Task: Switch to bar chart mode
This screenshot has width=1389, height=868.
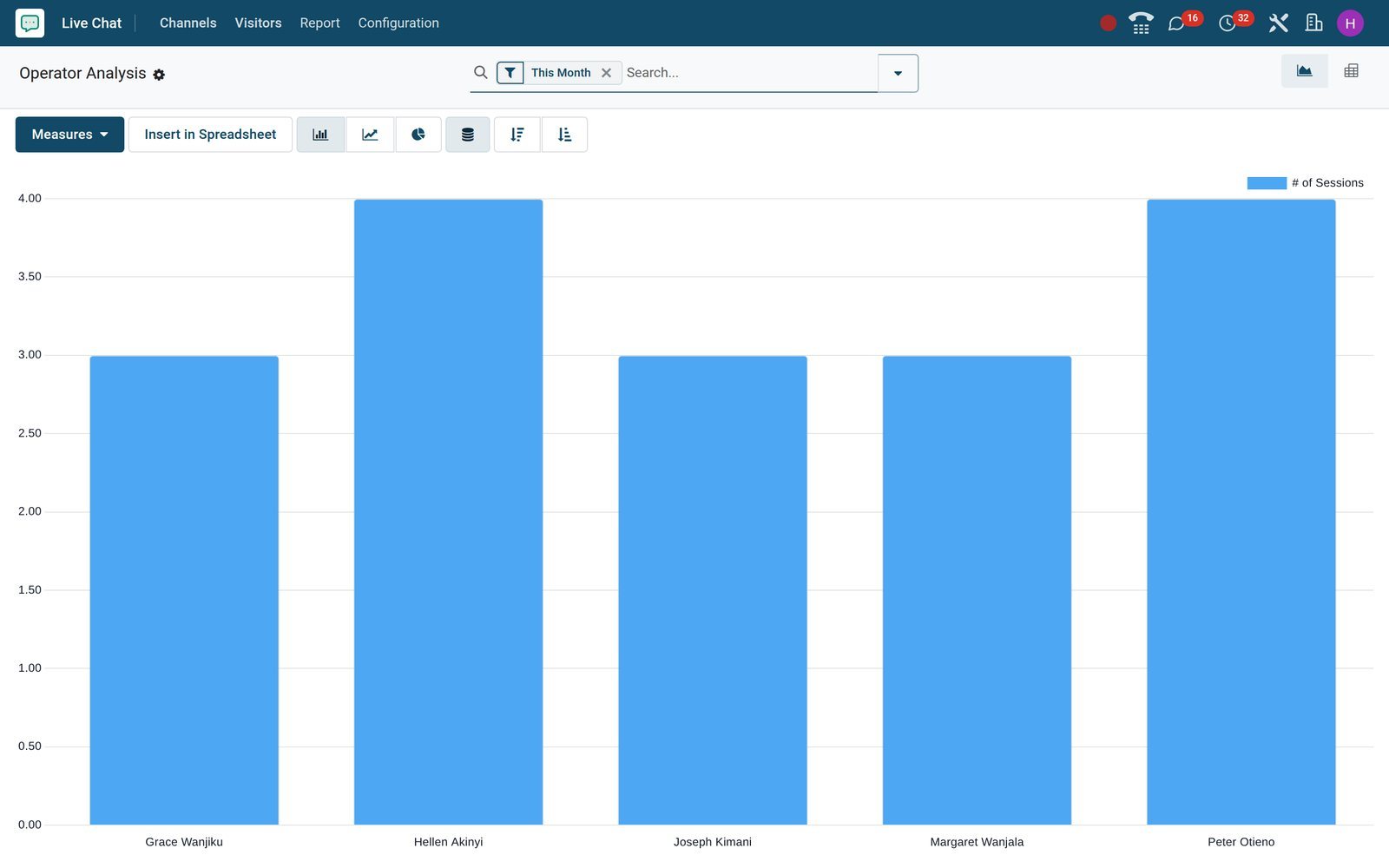Action: point(320,135)
